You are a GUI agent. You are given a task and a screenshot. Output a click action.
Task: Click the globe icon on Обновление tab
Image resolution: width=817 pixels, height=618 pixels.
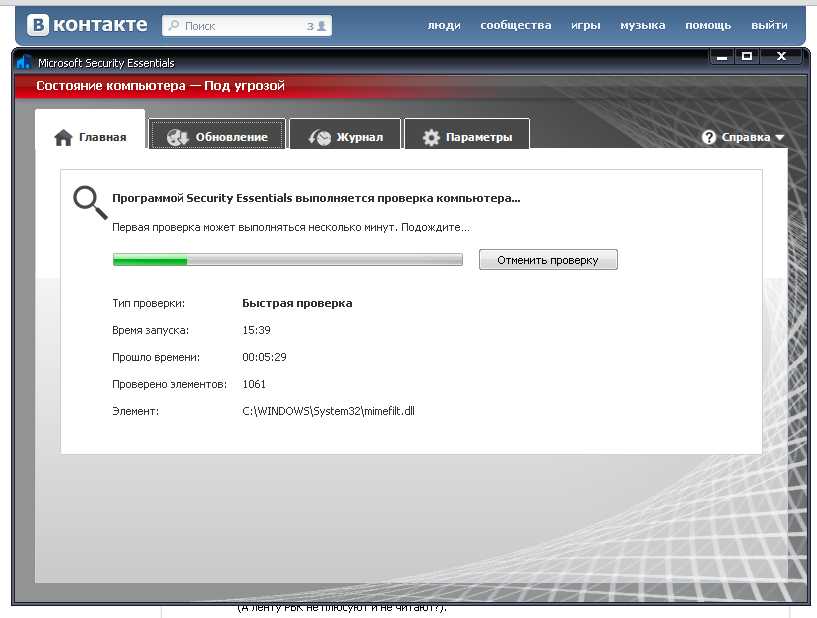(x=177, y=137)
